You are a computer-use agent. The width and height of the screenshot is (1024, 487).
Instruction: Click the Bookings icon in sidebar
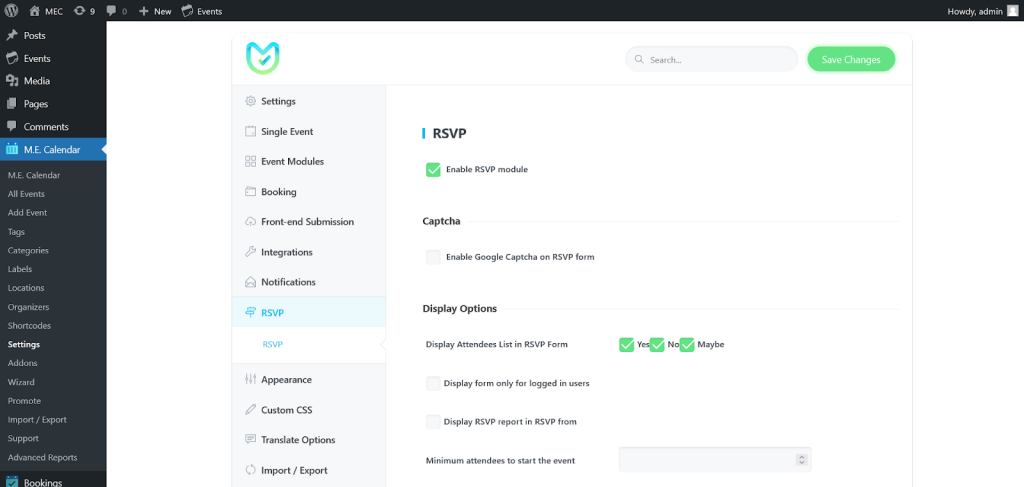tap(12, 482)
